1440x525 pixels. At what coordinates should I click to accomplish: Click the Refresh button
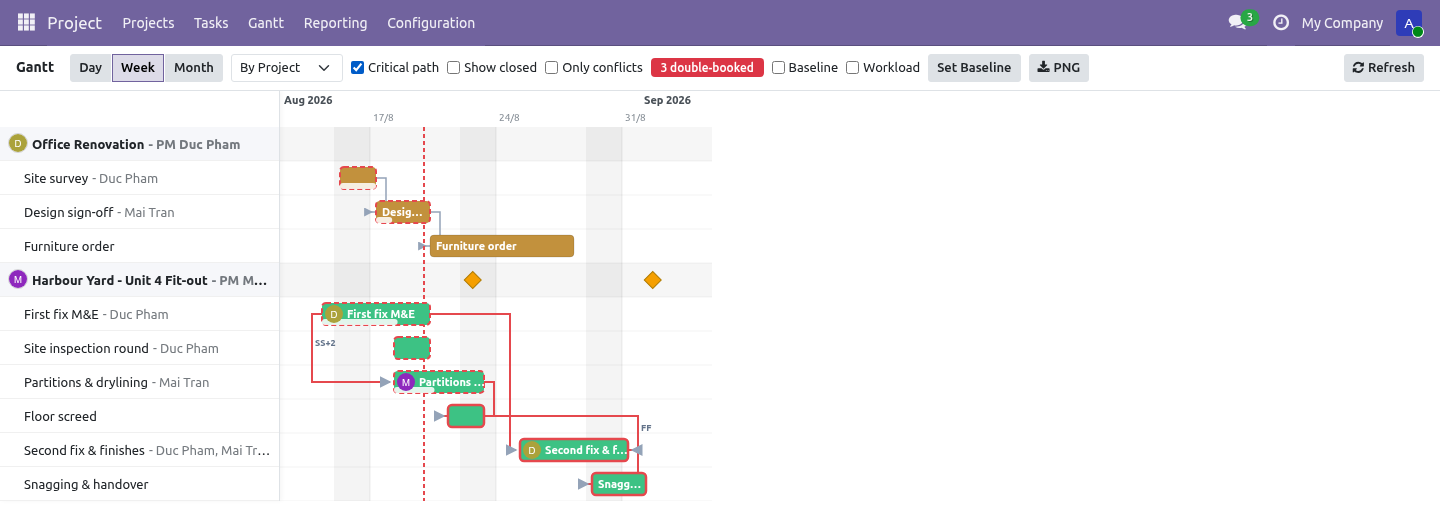(1384, 68)
